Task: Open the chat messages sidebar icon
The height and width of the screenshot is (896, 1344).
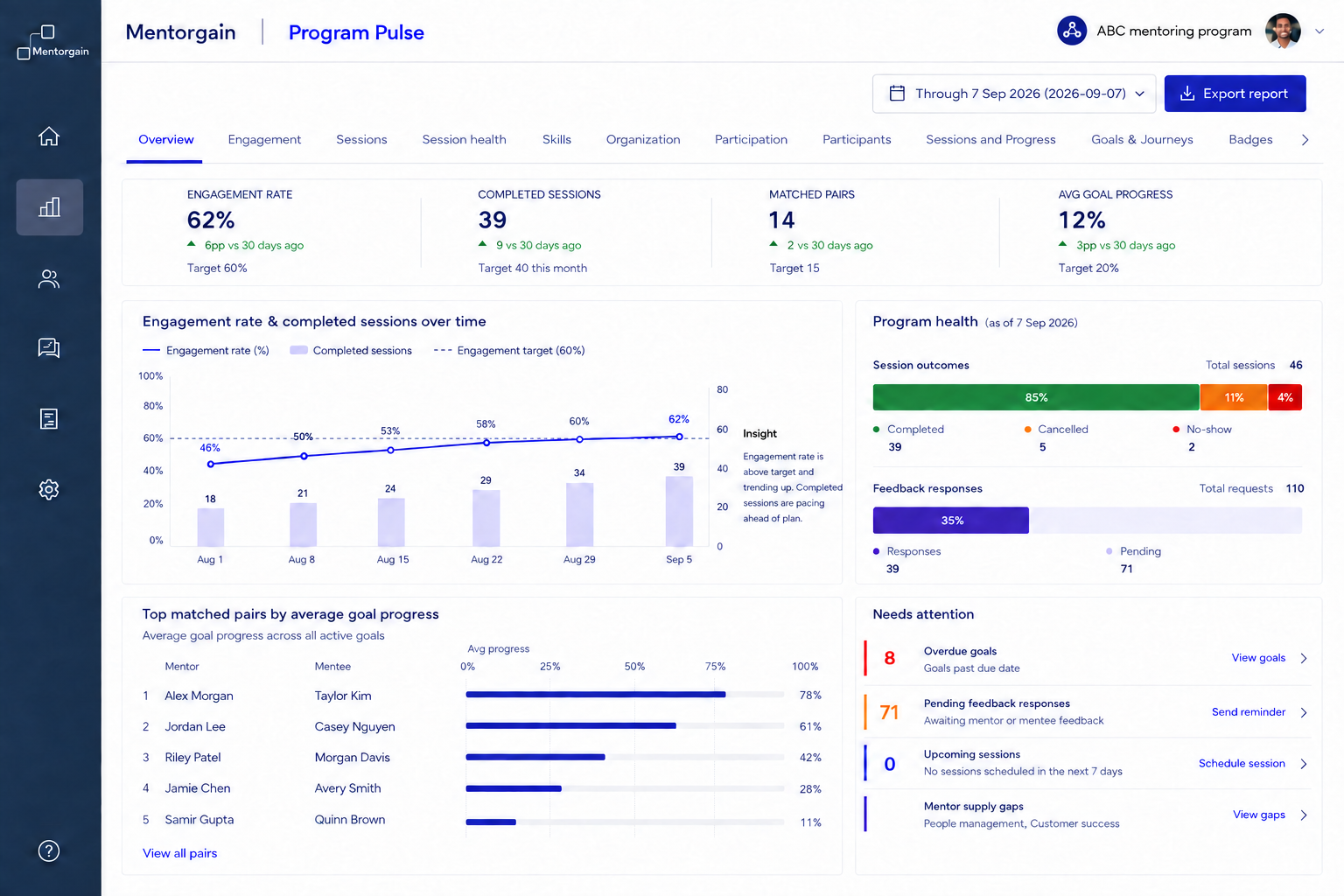Action: tap(49, 348)
